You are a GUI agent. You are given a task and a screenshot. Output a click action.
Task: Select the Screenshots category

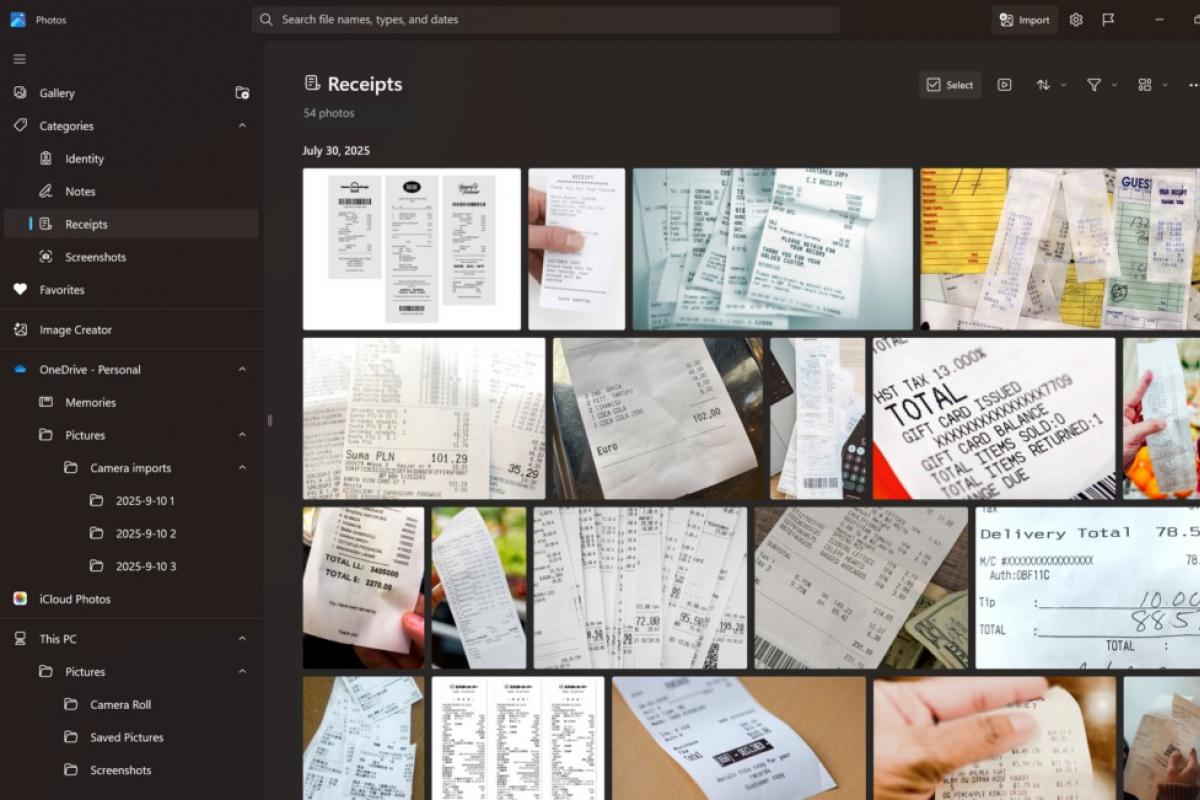click(x=95, y=257)
